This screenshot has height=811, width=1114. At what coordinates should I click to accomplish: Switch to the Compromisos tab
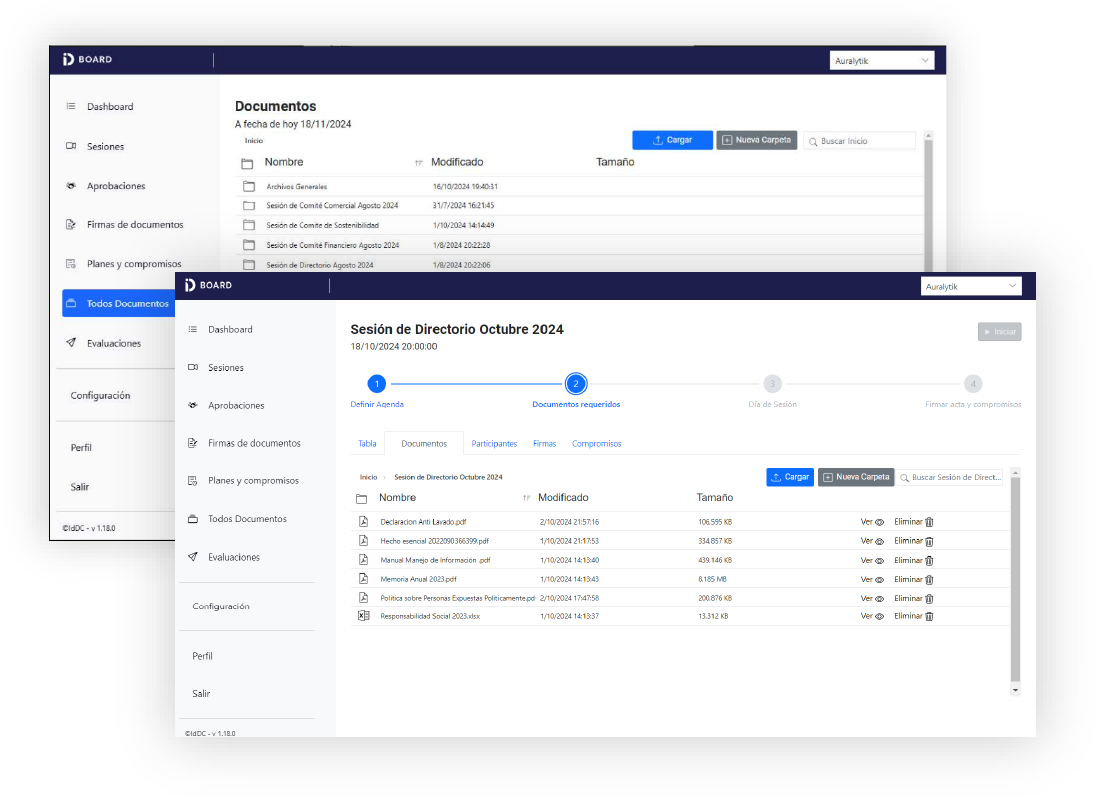pyautogui.click(x=596, y=443)
